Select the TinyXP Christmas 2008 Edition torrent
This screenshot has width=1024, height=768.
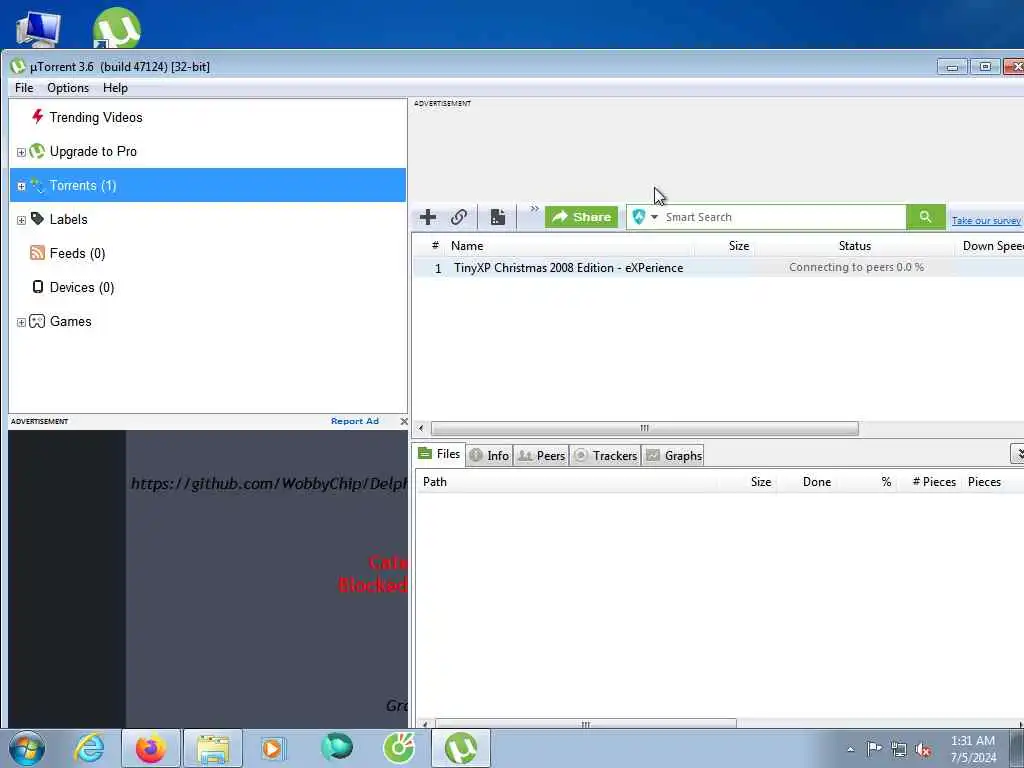coord(568,268)
